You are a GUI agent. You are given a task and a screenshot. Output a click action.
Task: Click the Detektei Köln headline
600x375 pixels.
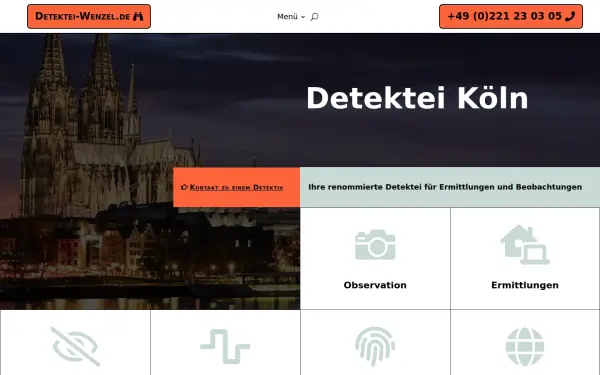click(x=417, y=98)
